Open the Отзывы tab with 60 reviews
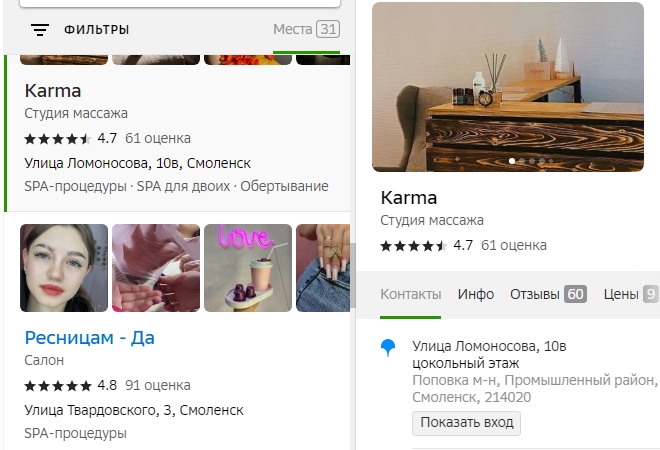The width and height of the screenshot is (660, 450). click(x=548, y=294)
